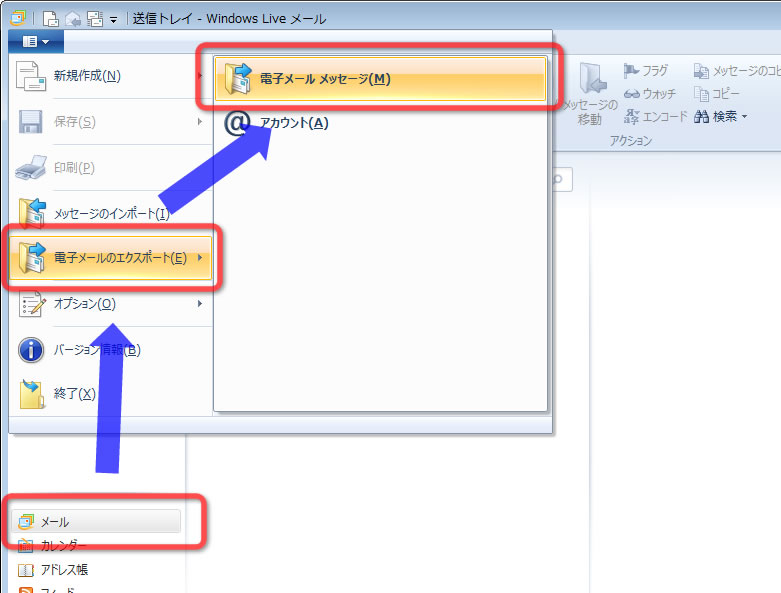The height and width of the screenshot is (593, 781).
Task: Click the メッセージのコピー ribbon button
Action: [737, 71]
